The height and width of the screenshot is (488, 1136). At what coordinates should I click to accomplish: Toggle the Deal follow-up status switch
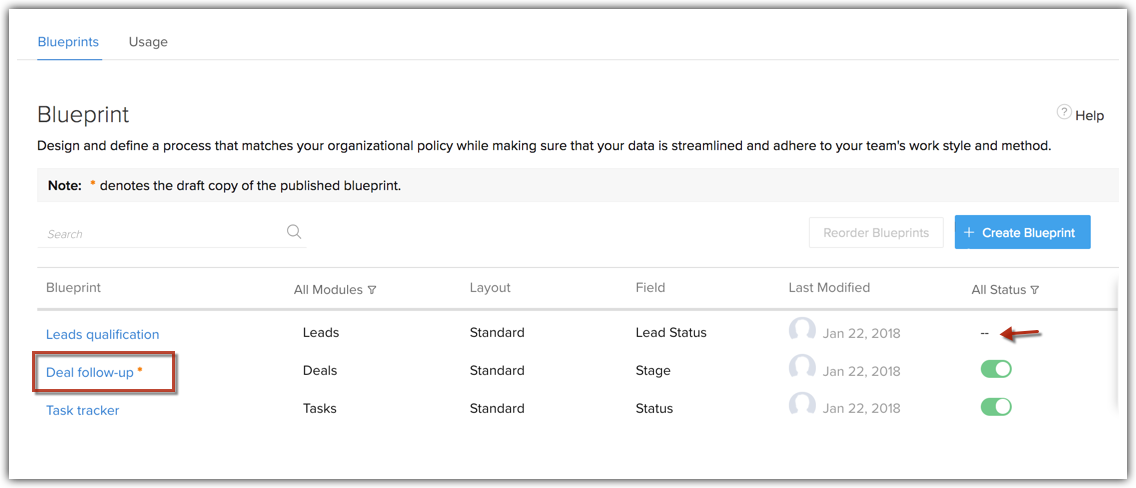tap(996, 369)
